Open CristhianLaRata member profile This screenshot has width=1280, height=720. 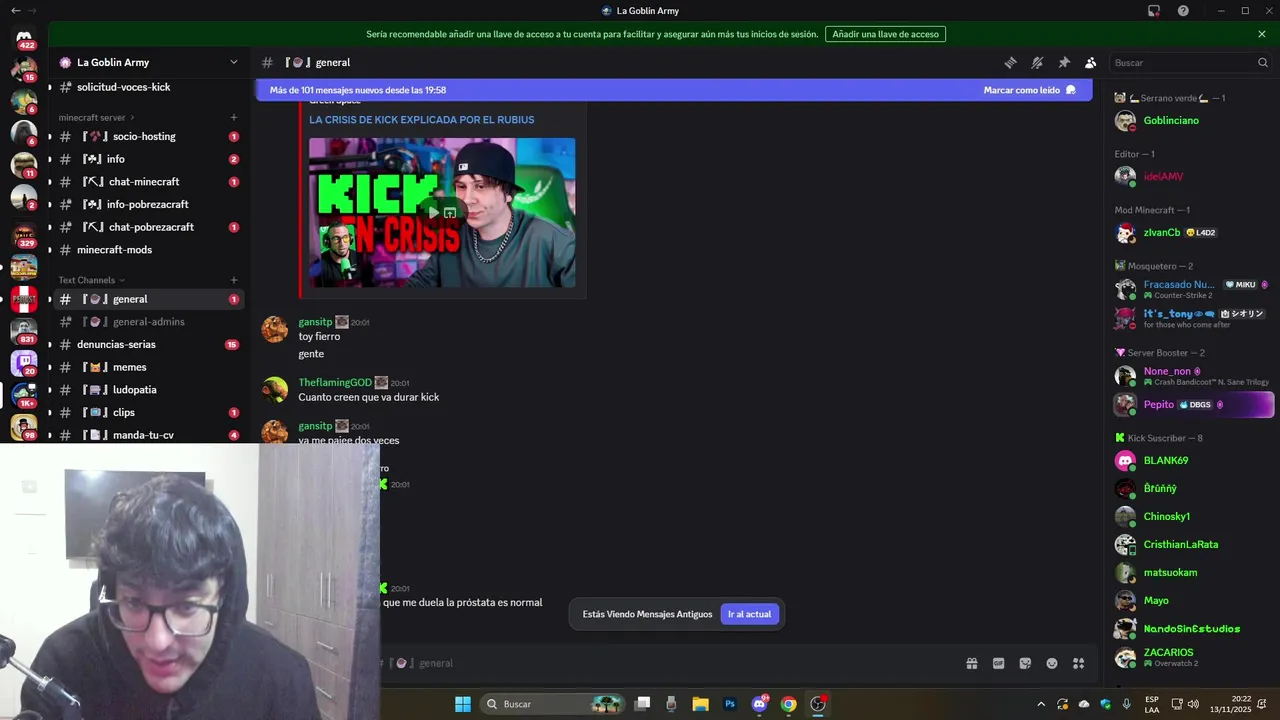point(1192,545)
